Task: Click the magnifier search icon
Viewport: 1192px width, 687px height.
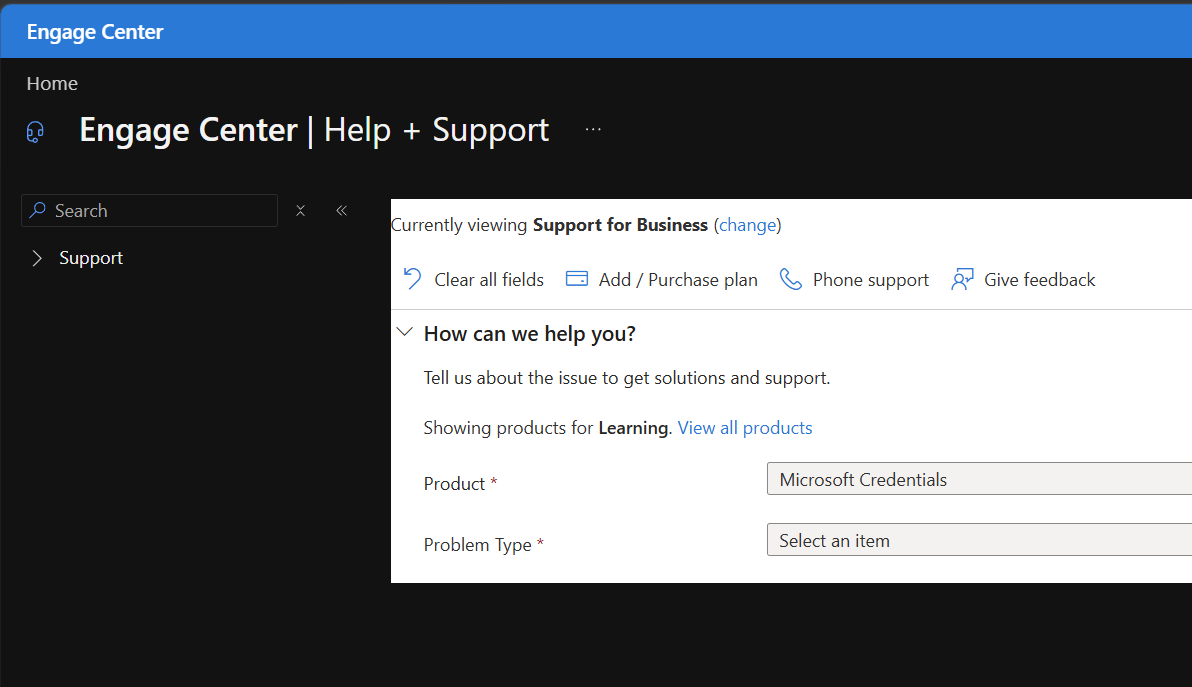Action: [37, 210]
